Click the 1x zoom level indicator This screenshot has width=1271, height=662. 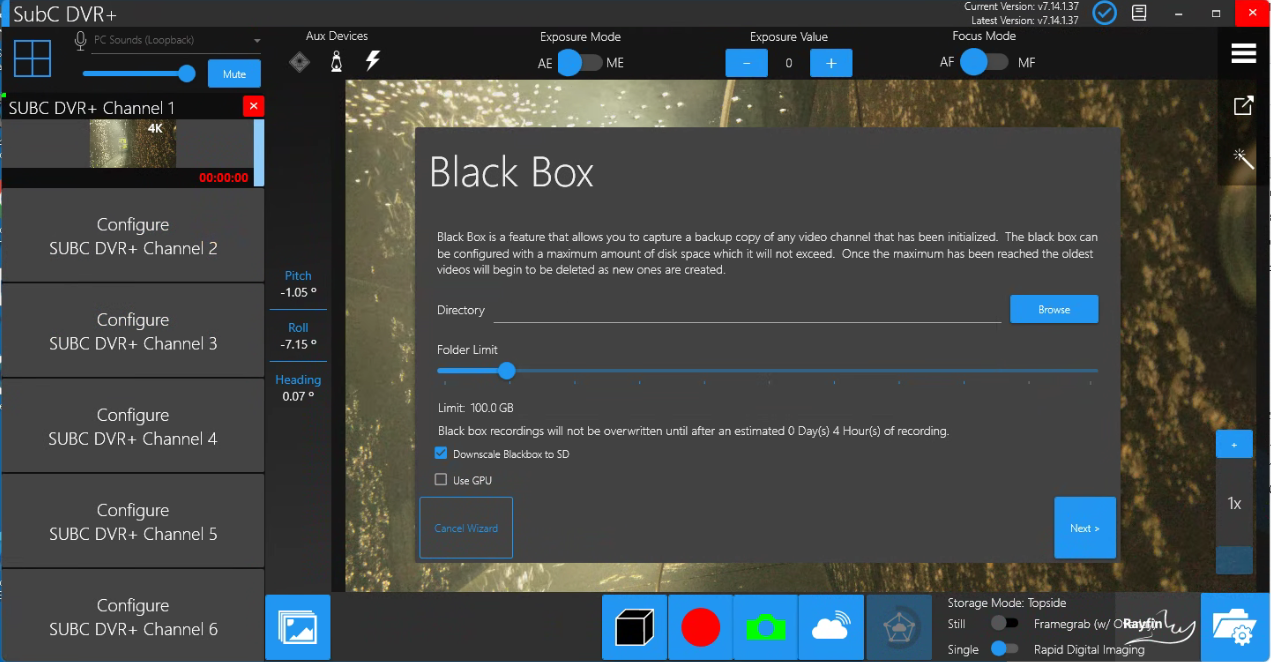pos(1234,503)
